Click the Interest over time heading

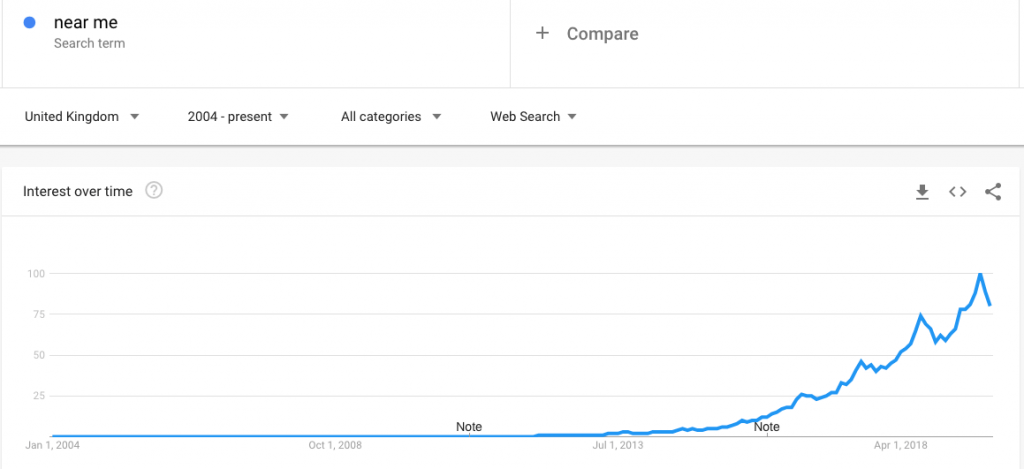point(78,191)
